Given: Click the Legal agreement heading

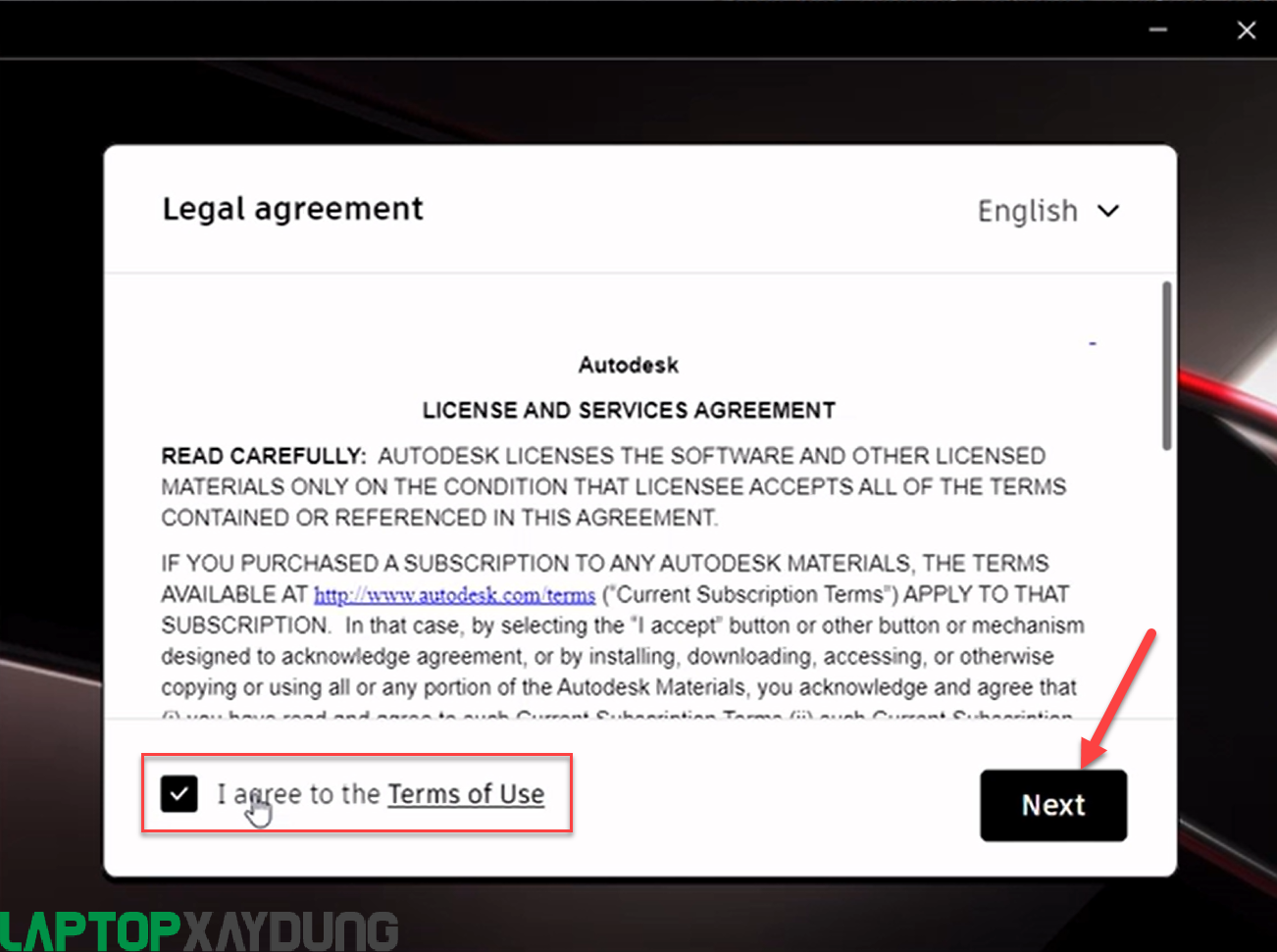Looking at the screenshot, I should point(292,209).
